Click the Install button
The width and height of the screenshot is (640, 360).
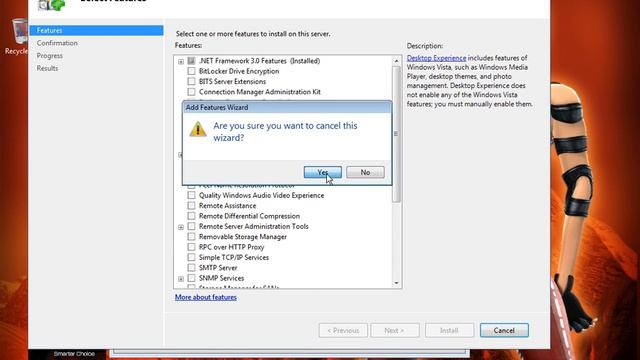[449, 330]
